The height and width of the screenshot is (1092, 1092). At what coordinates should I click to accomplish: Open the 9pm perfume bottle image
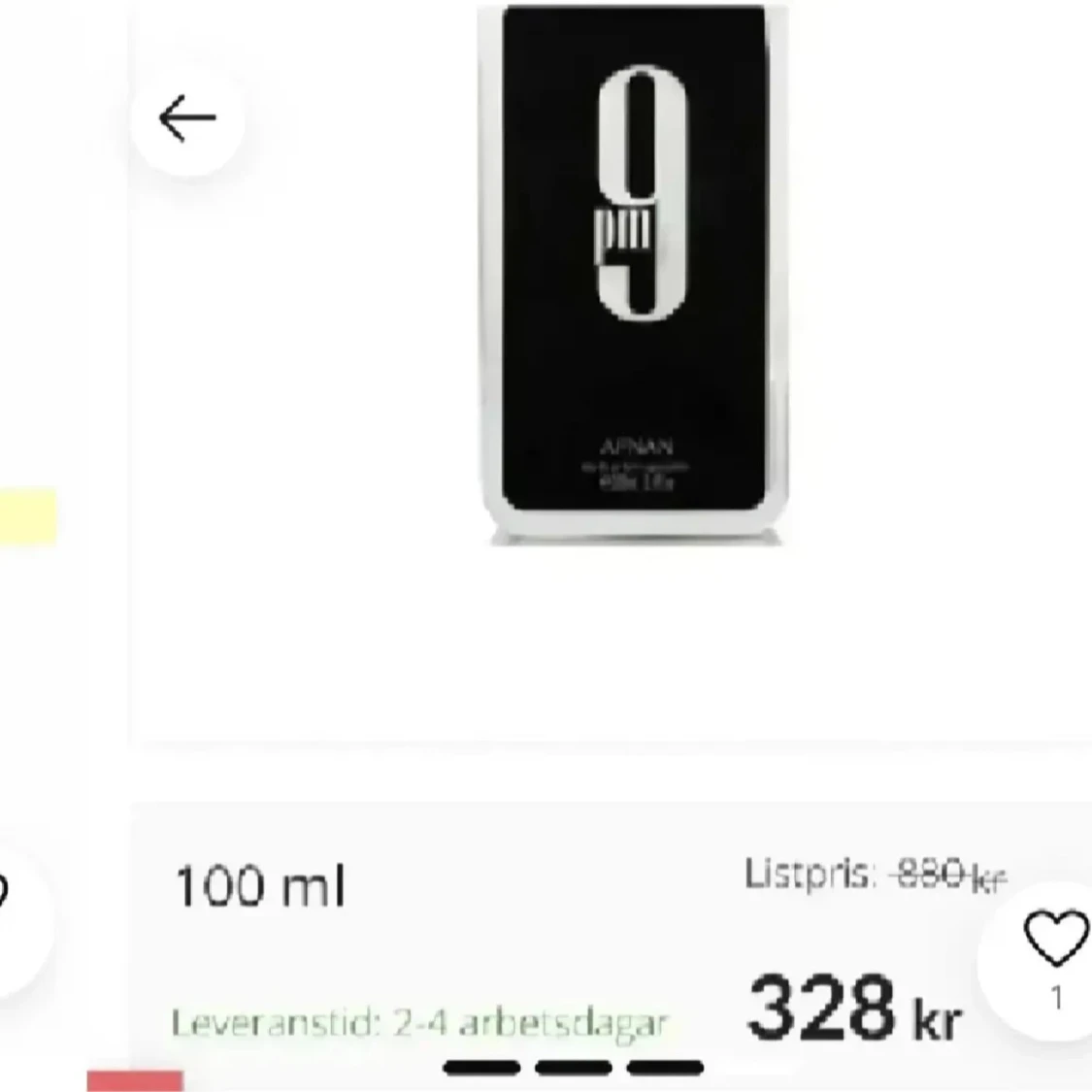(635, 274)
